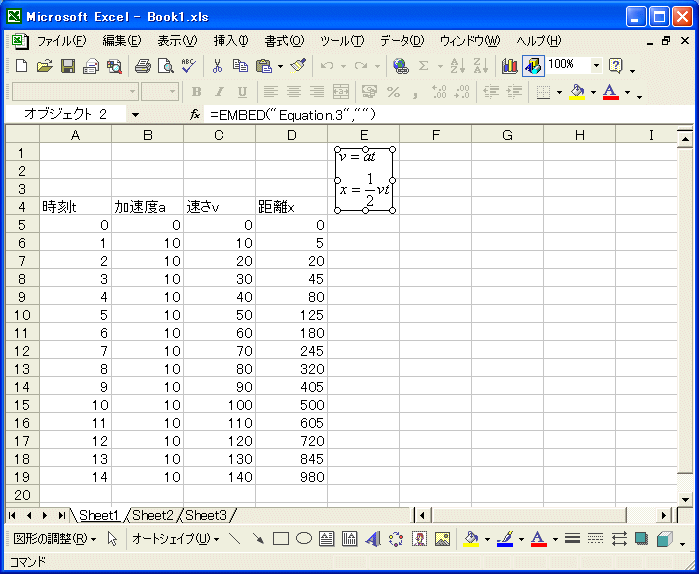Click the horizontal scrollbar right arrow
Viewport: 699px width, 574px height.
coord(664,516)
